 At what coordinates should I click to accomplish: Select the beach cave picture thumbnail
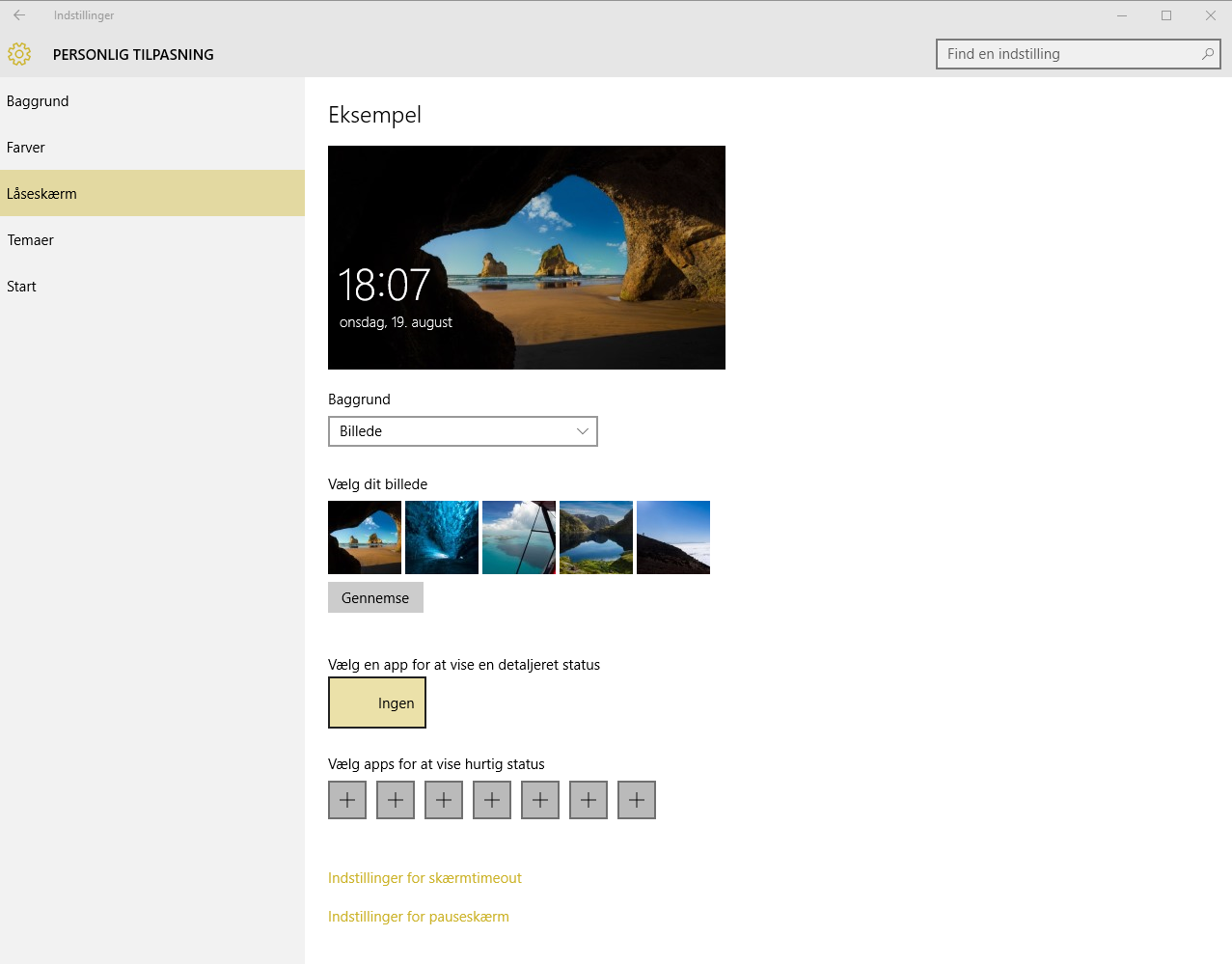click(x=365, y=537)
